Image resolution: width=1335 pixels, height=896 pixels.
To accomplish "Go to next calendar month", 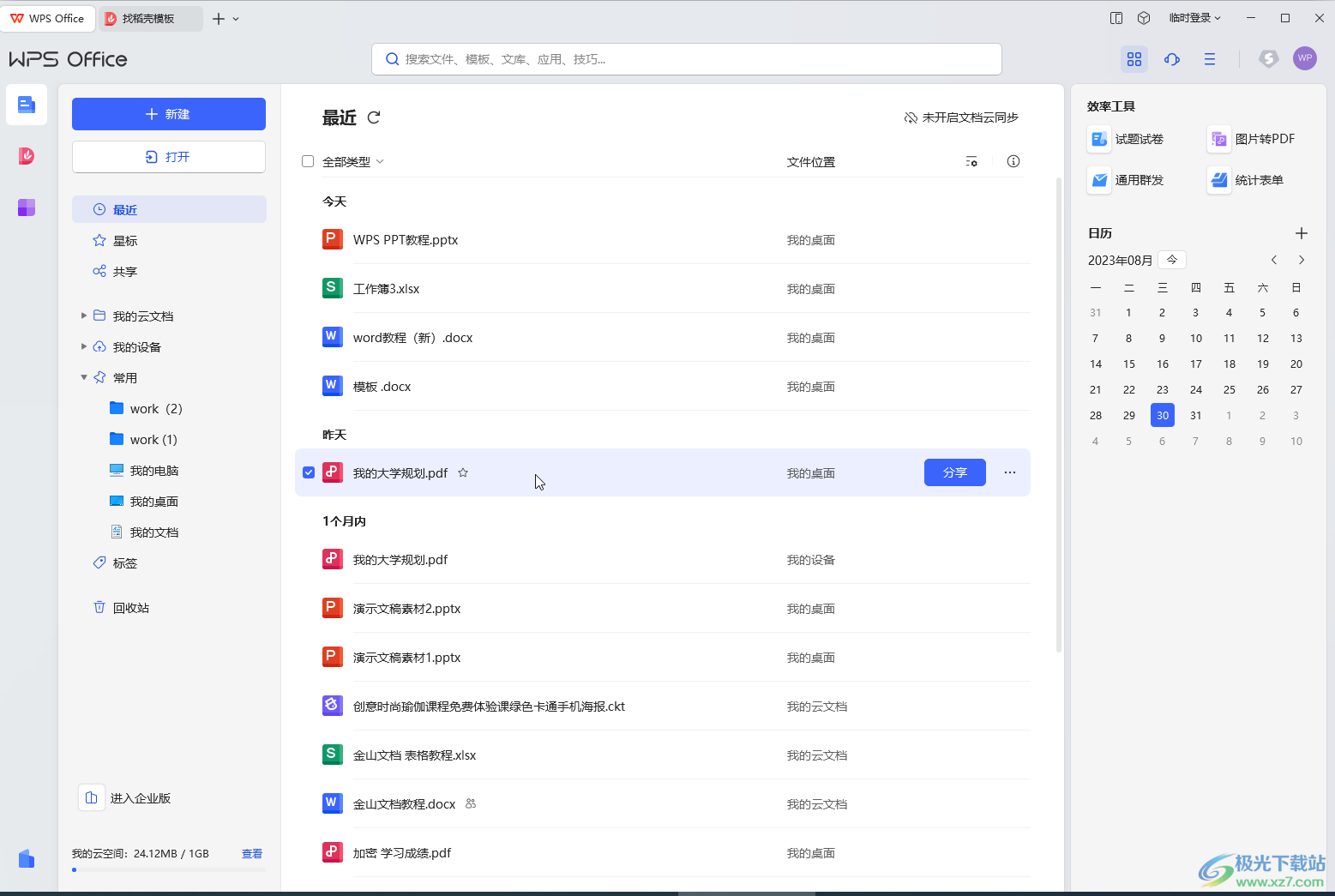I will [1302, 260].
